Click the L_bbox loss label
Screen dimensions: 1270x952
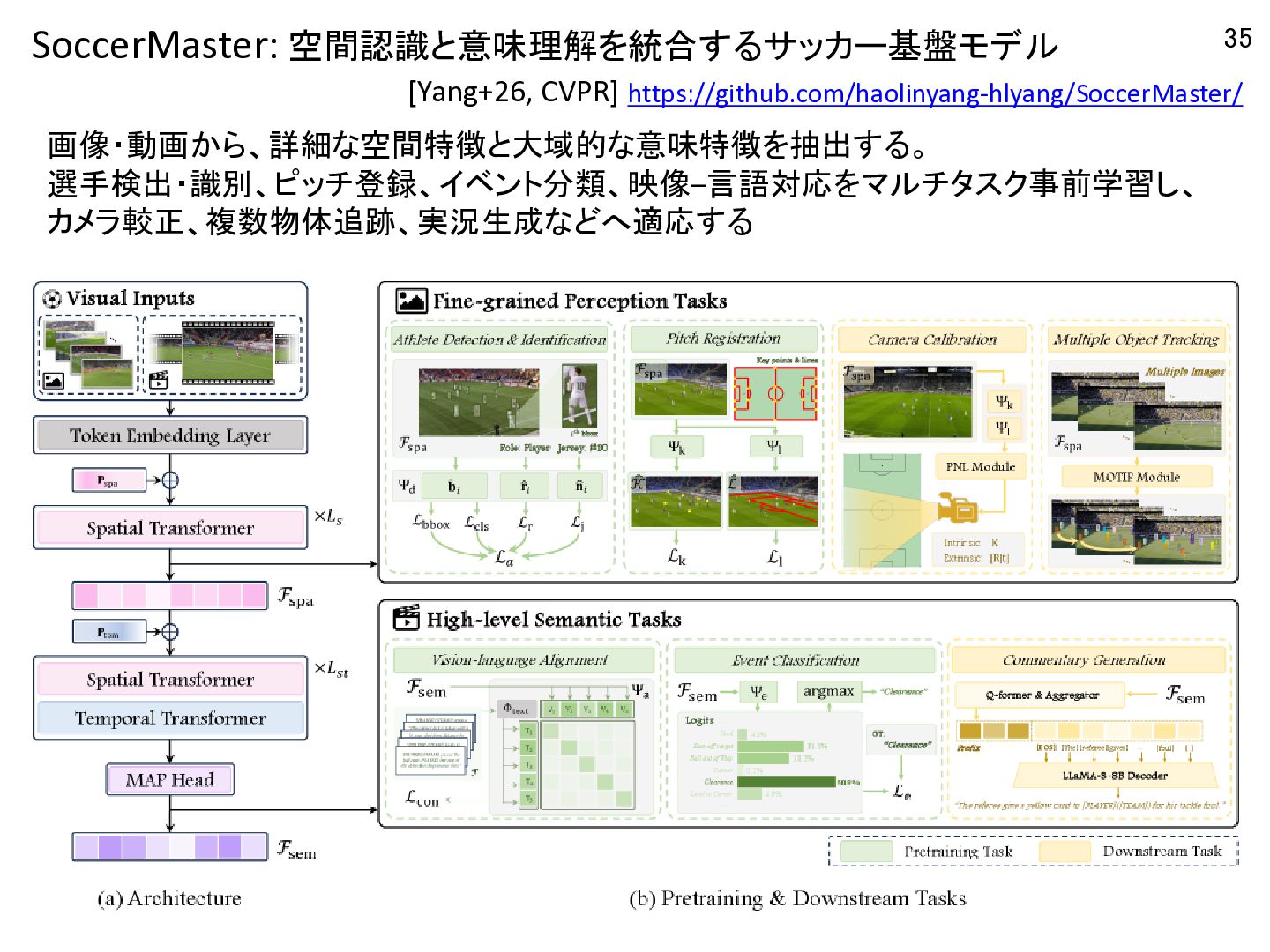pyautogui.click(x=431, y=522)
